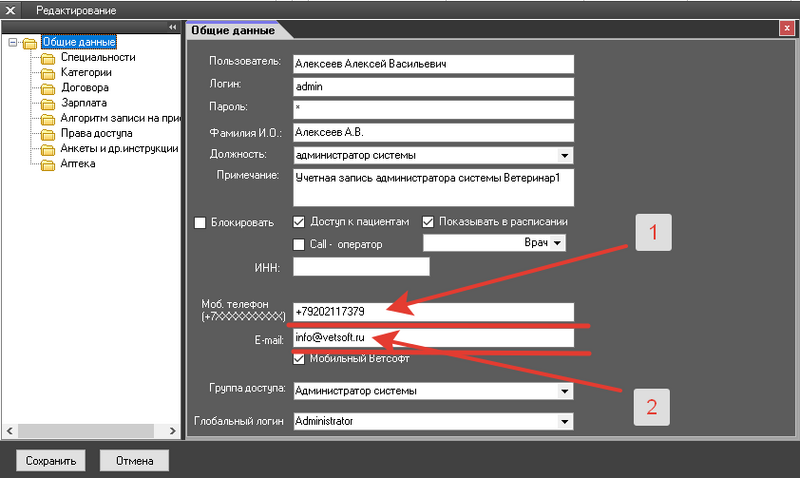
Task: Click the Отмена button
Action: pos(134,461)
